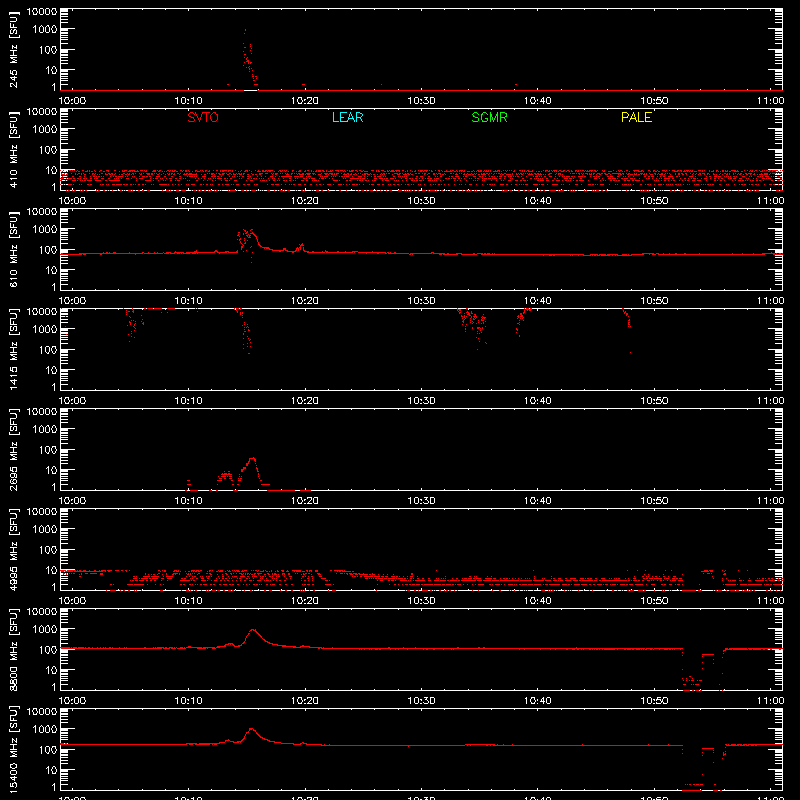The width and height of the screenshot is (800, 800).
Task: Click the data dropout in the 8800 MHz plot
Action: point(703,671)
